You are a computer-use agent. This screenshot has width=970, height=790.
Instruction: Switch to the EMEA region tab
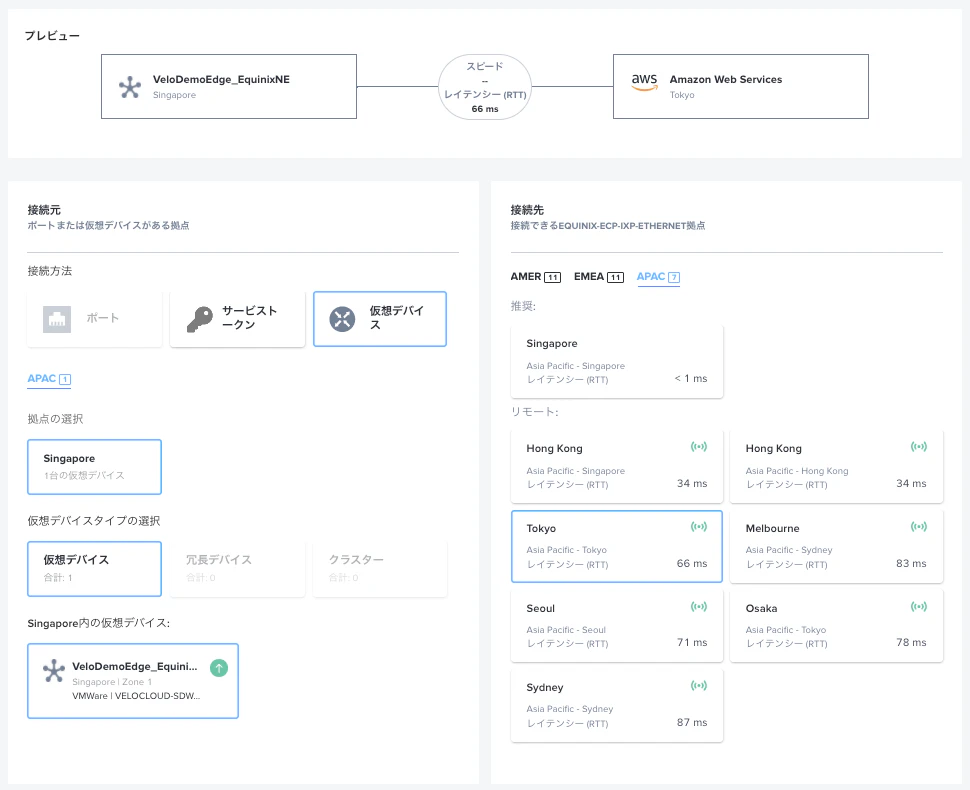(599, 277)
